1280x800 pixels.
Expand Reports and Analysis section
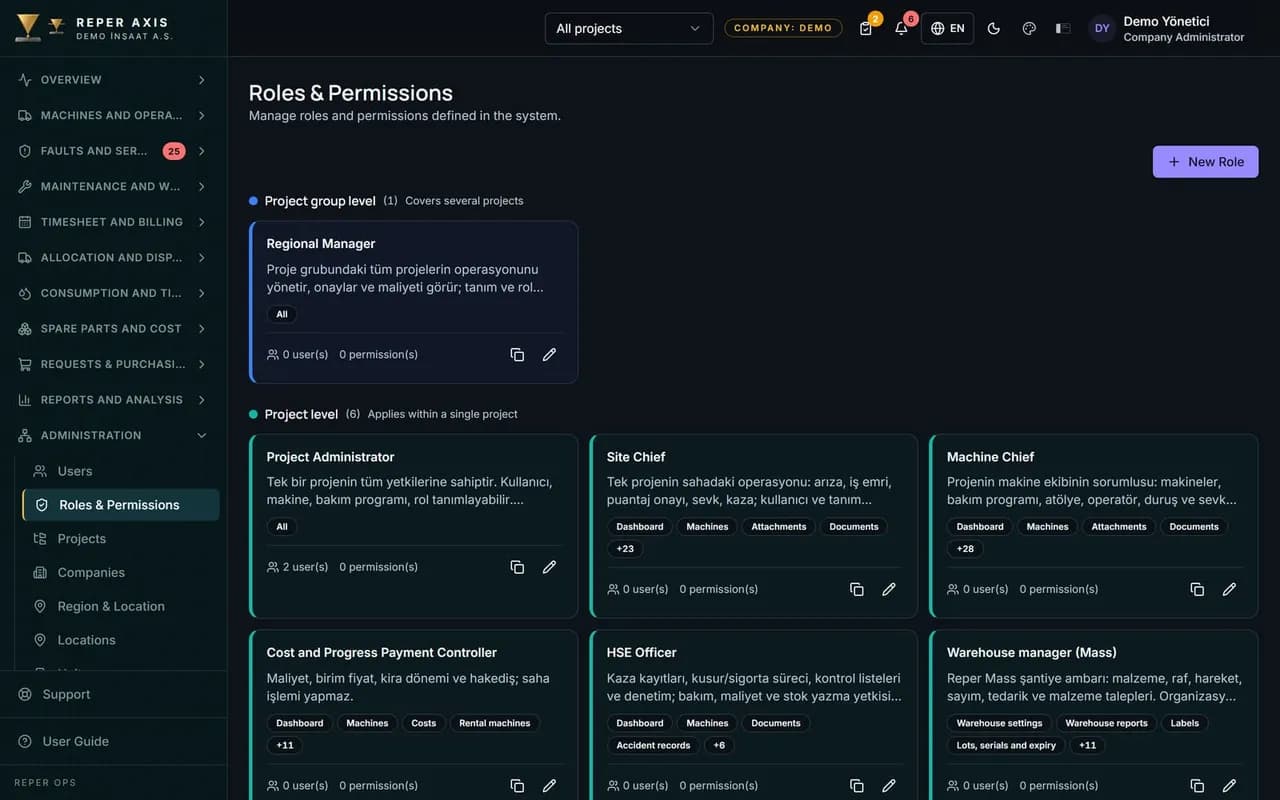coord(113,400)
